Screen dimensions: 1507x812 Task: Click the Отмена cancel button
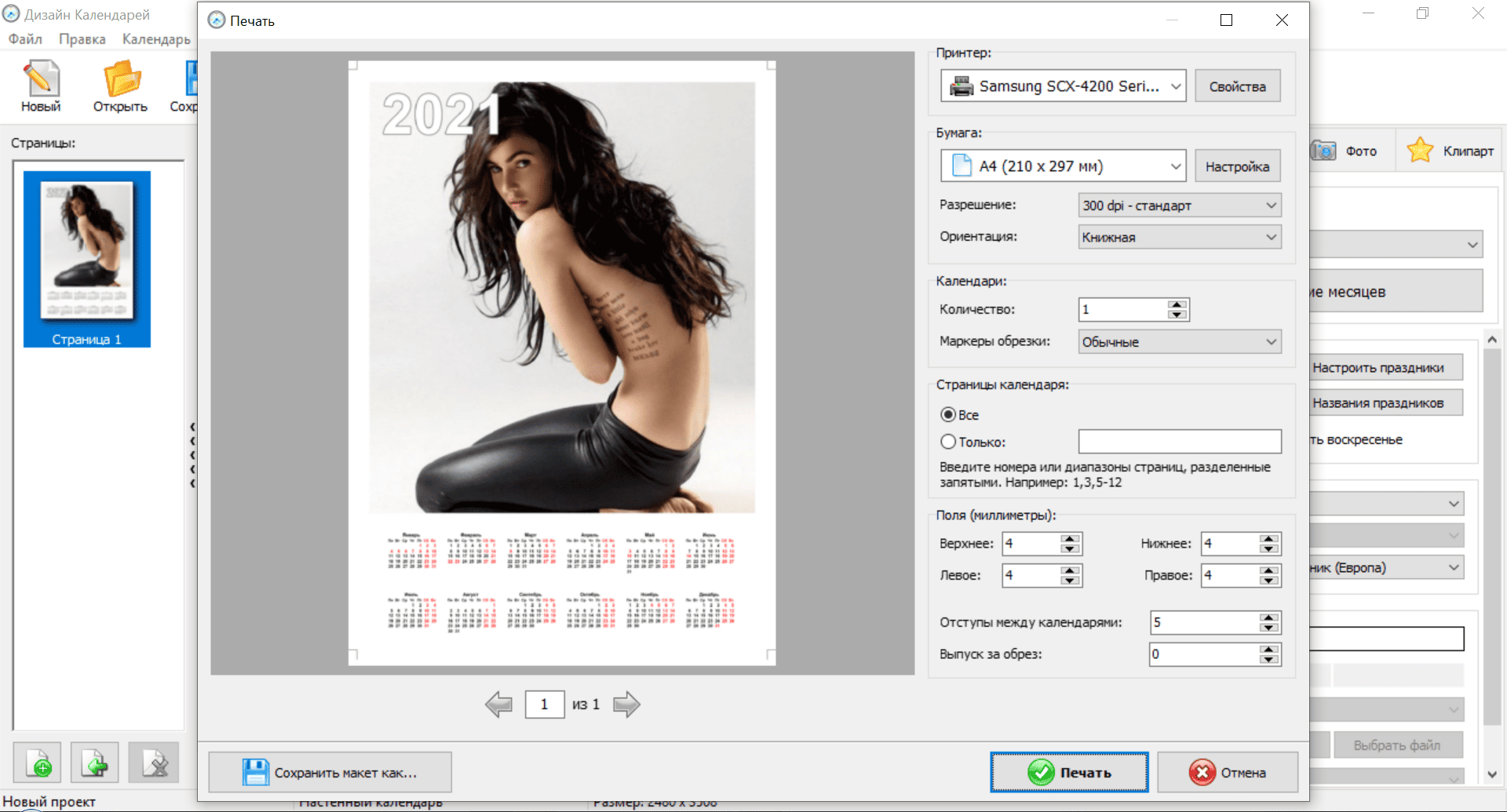(x=1228, y=773)
